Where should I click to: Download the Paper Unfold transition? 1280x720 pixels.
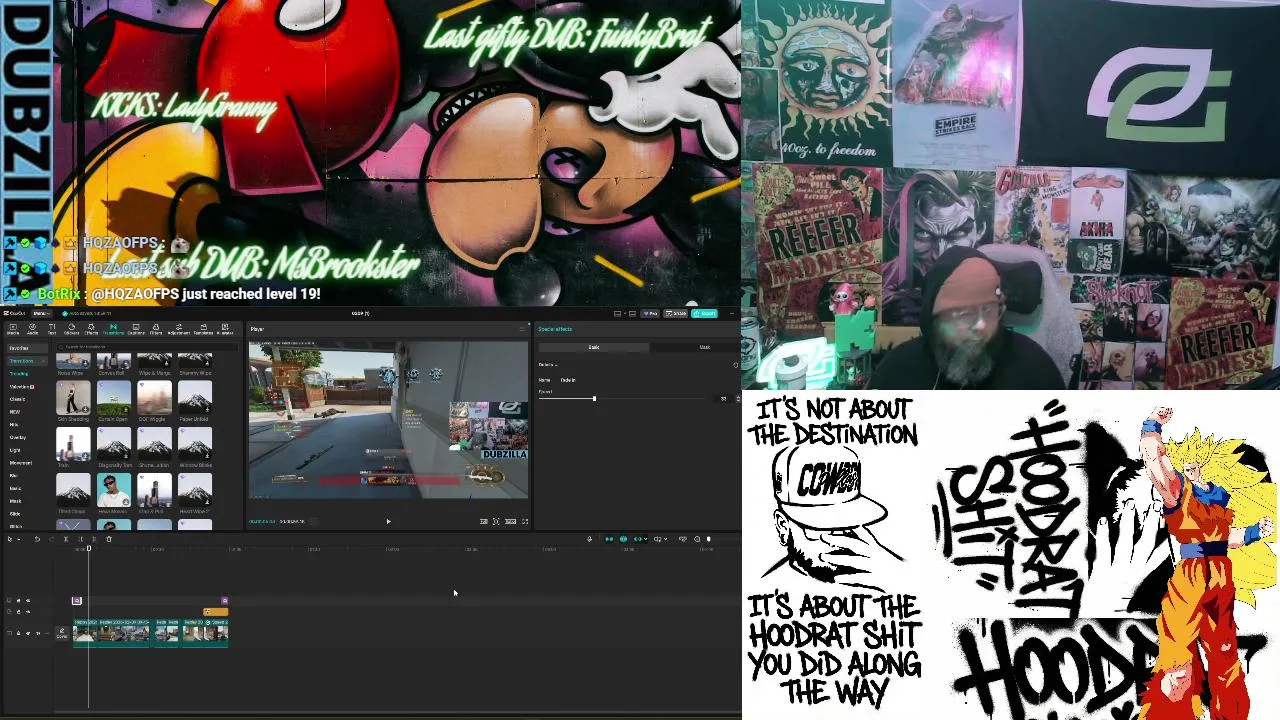207,409
